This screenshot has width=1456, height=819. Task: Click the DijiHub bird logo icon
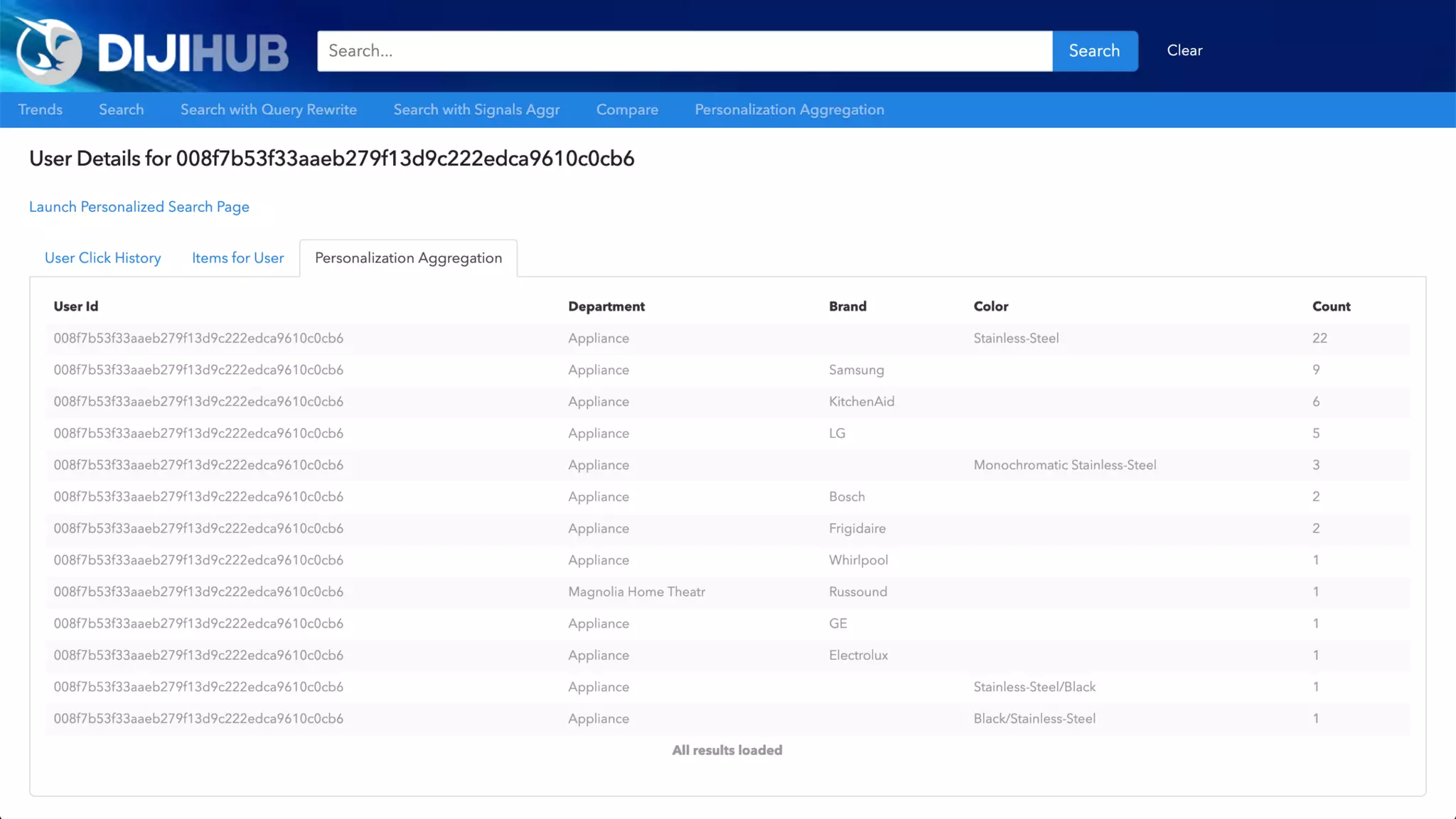48,50
